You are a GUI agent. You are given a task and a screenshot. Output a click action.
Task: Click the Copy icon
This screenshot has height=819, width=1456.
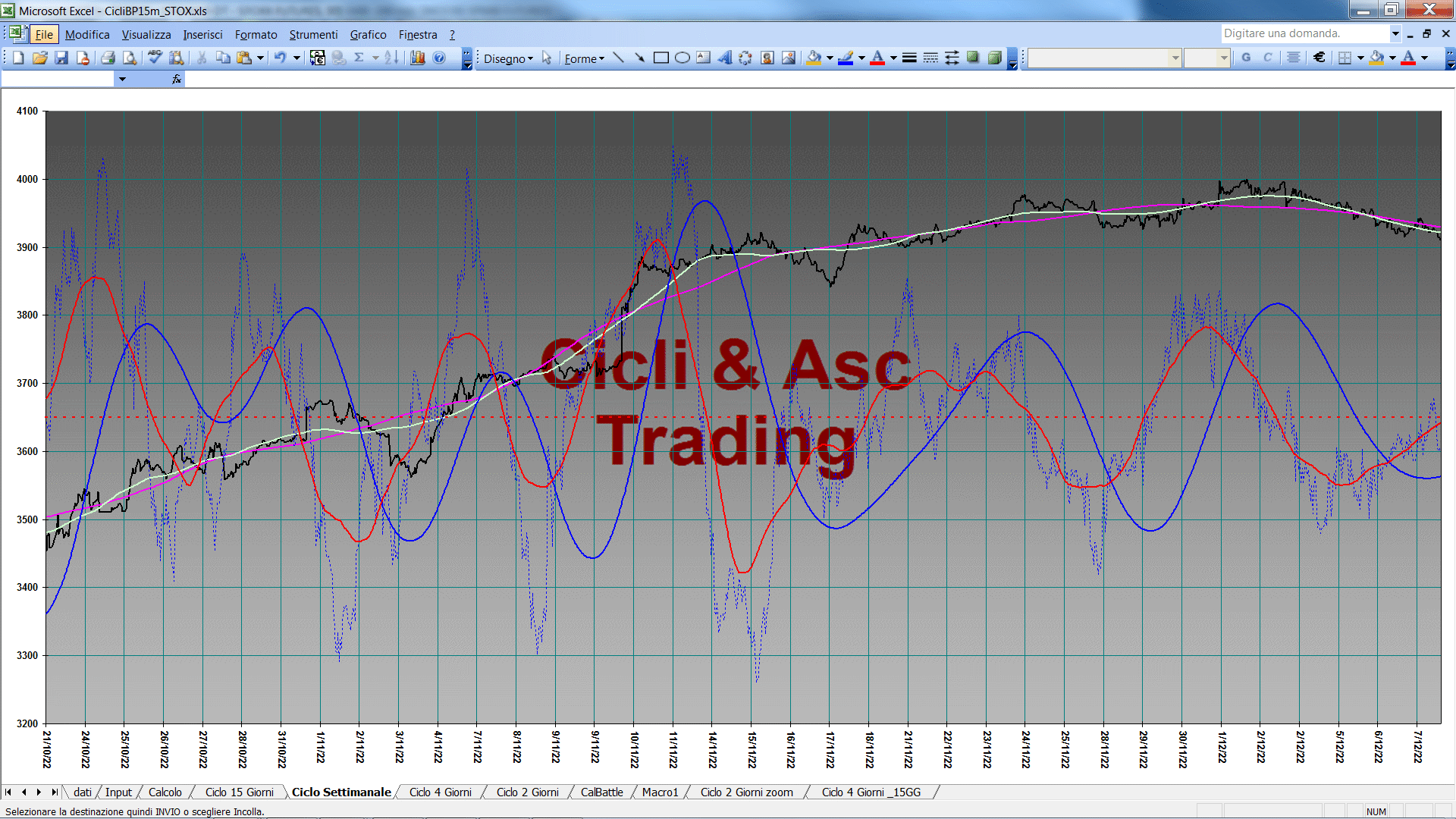click(x=223, y=58)
